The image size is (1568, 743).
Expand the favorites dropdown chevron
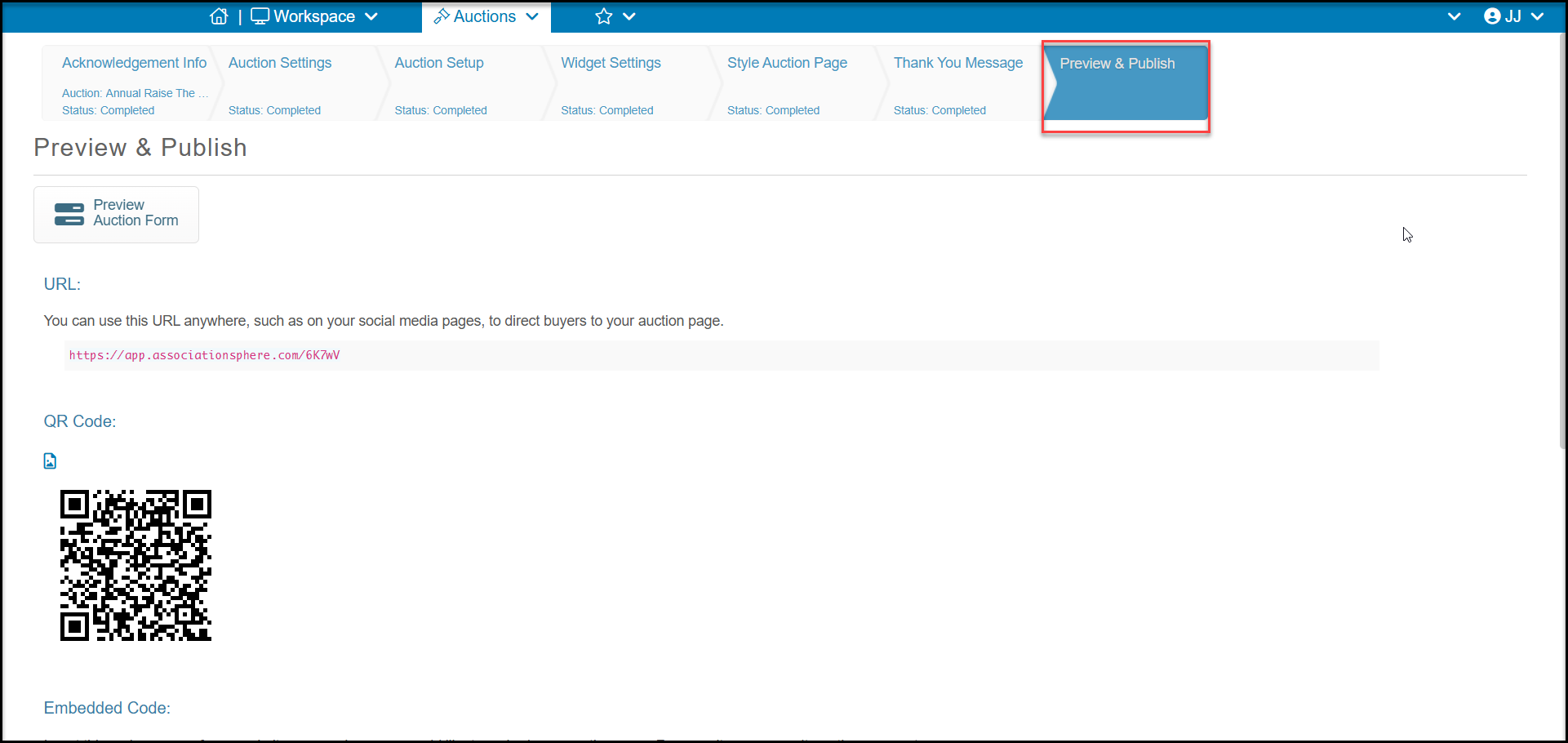tap(629, 16)
